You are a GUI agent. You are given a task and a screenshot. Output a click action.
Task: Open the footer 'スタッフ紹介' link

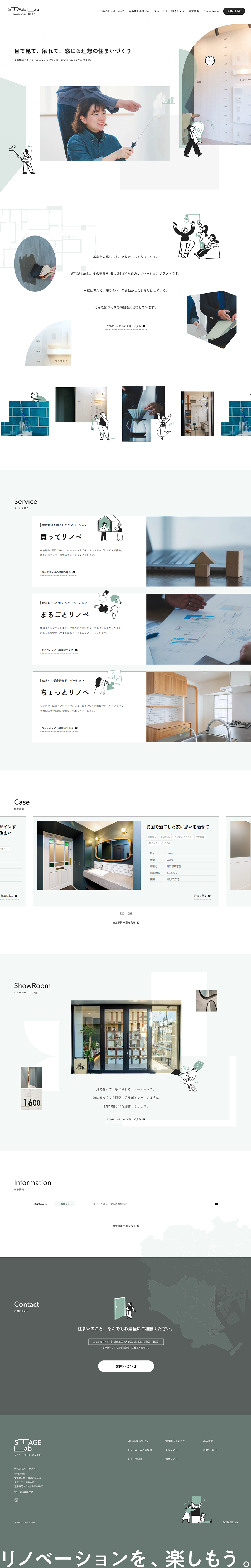[x=135, y=1459]
